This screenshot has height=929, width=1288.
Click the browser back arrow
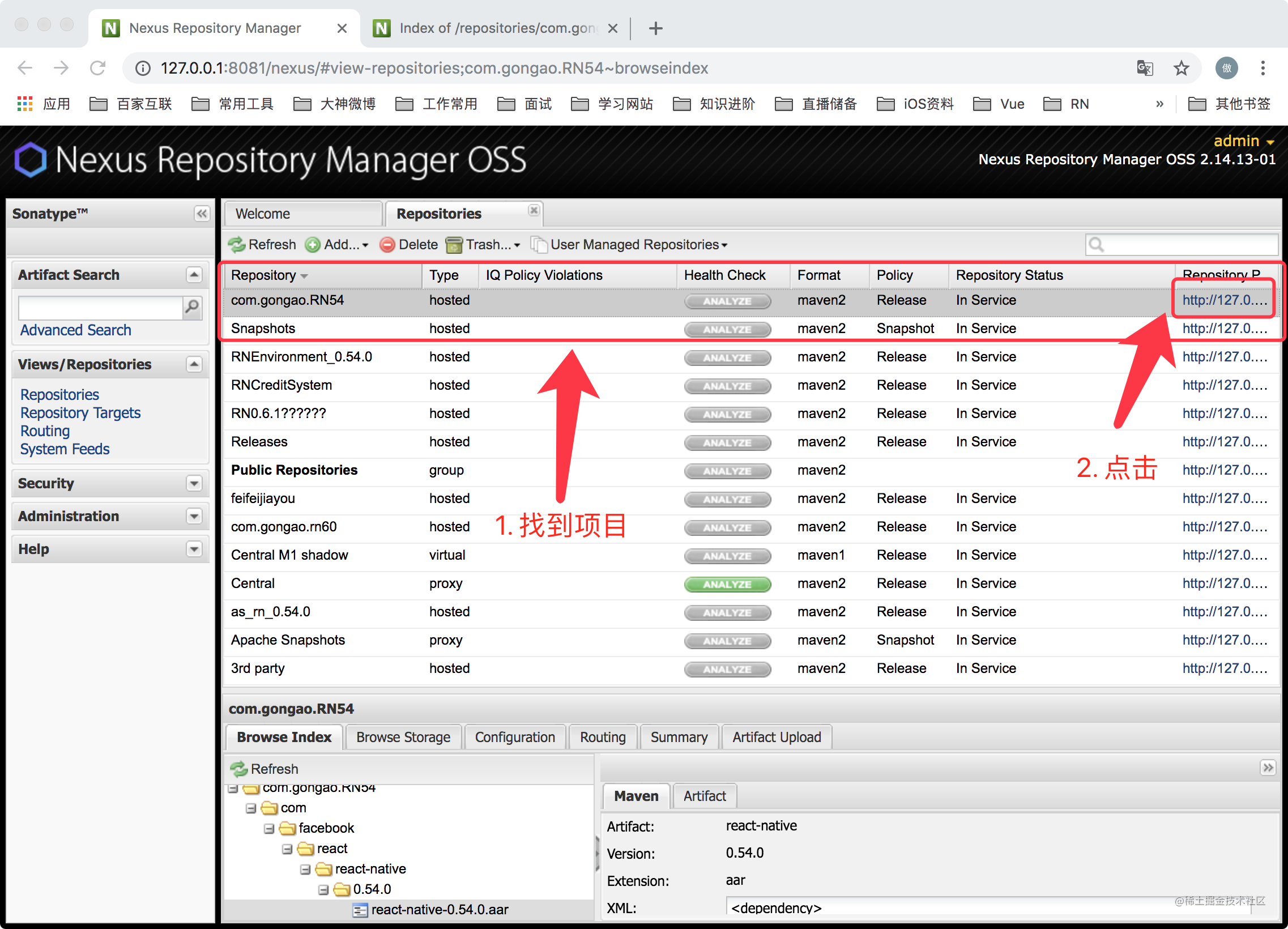25,68
